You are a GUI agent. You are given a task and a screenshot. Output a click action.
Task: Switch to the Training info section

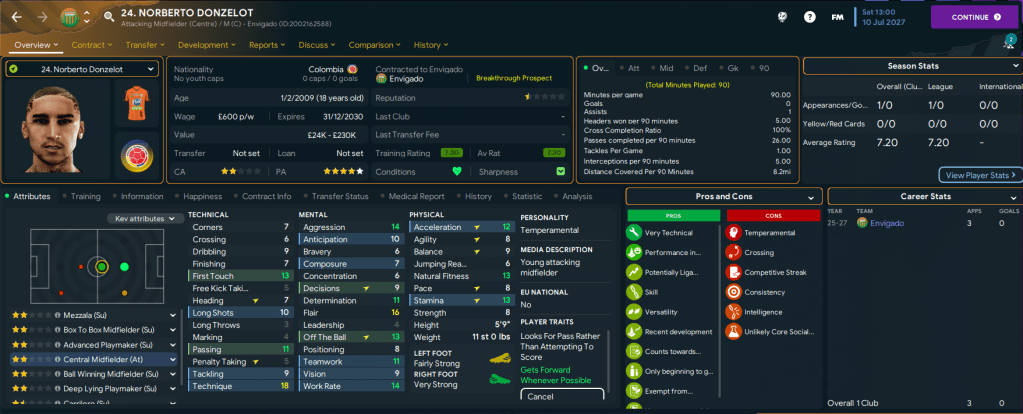point(85,197)
